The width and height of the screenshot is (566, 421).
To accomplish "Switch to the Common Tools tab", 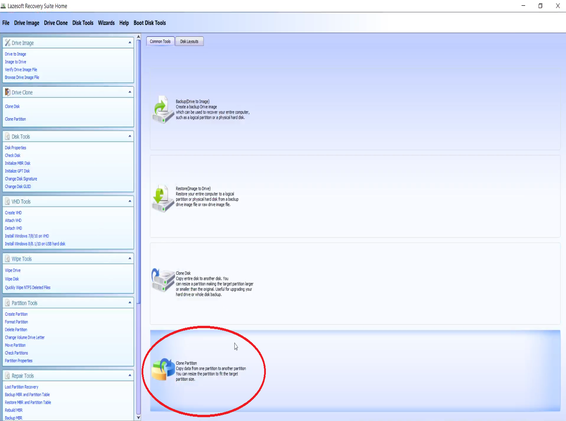I will [x=160, y=42].
